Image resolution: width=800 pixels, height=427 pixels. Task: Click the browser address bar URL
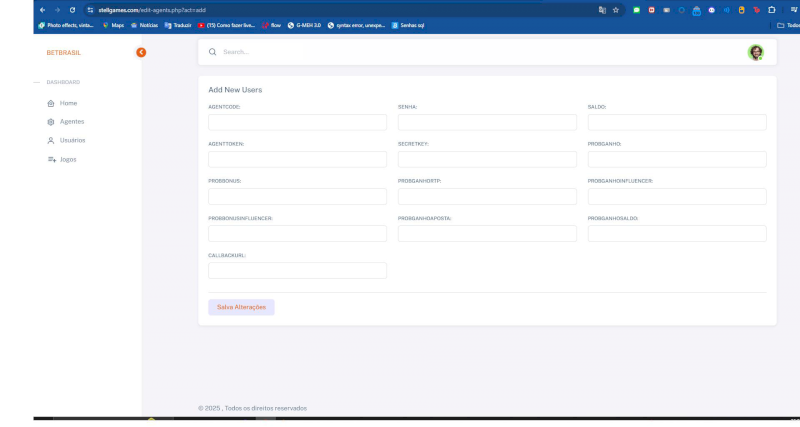pyautogui.click(x=152, y=10)
